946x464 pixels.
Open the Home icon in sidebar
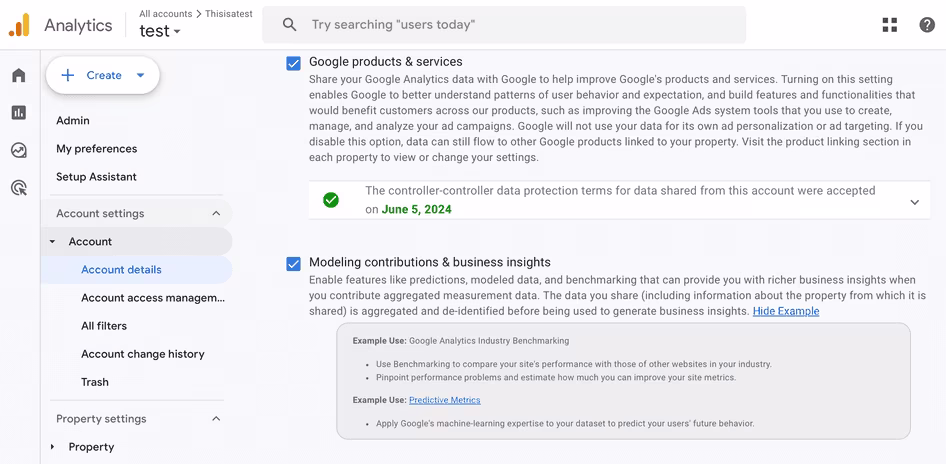[19, 75]
